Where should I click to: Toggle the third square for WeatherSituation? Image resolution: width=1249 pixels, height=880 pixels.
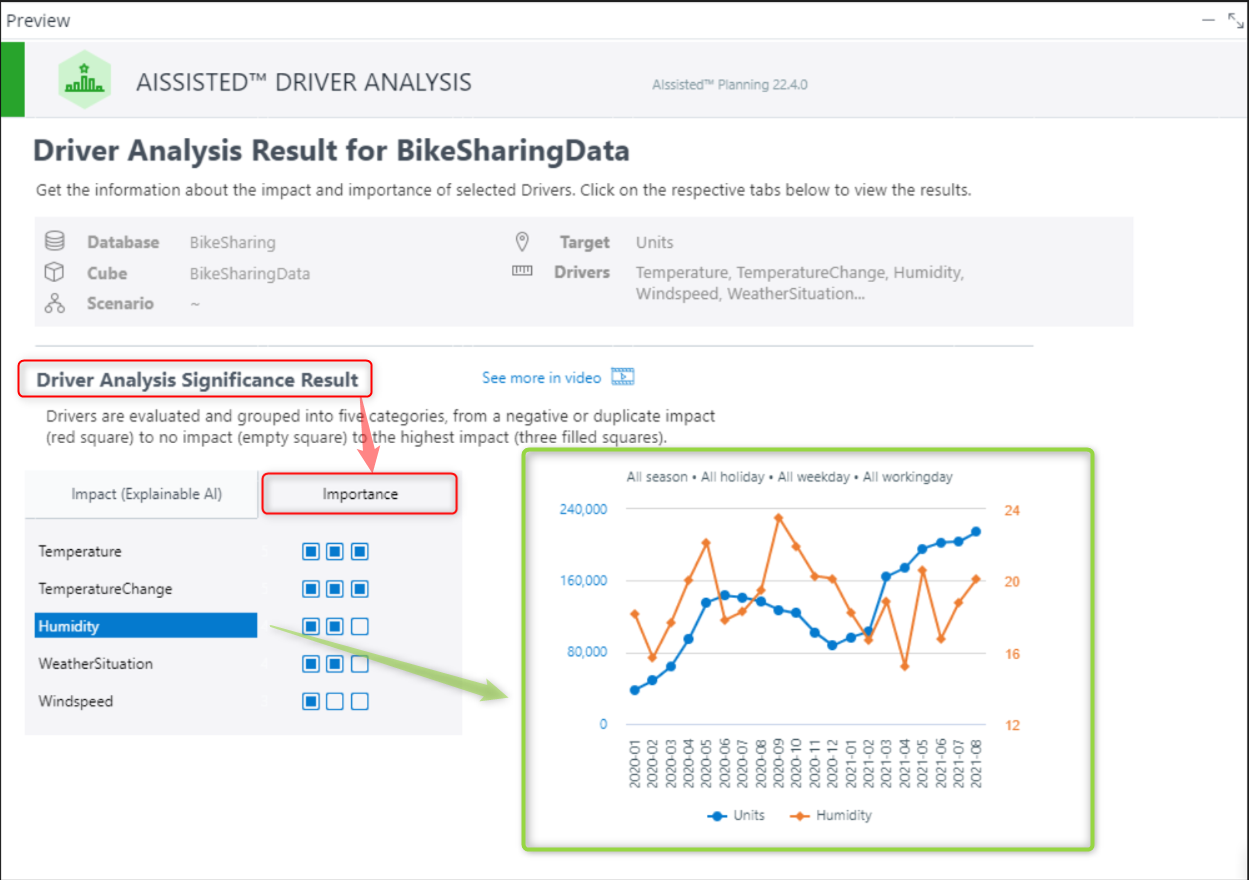pos(358,663)
